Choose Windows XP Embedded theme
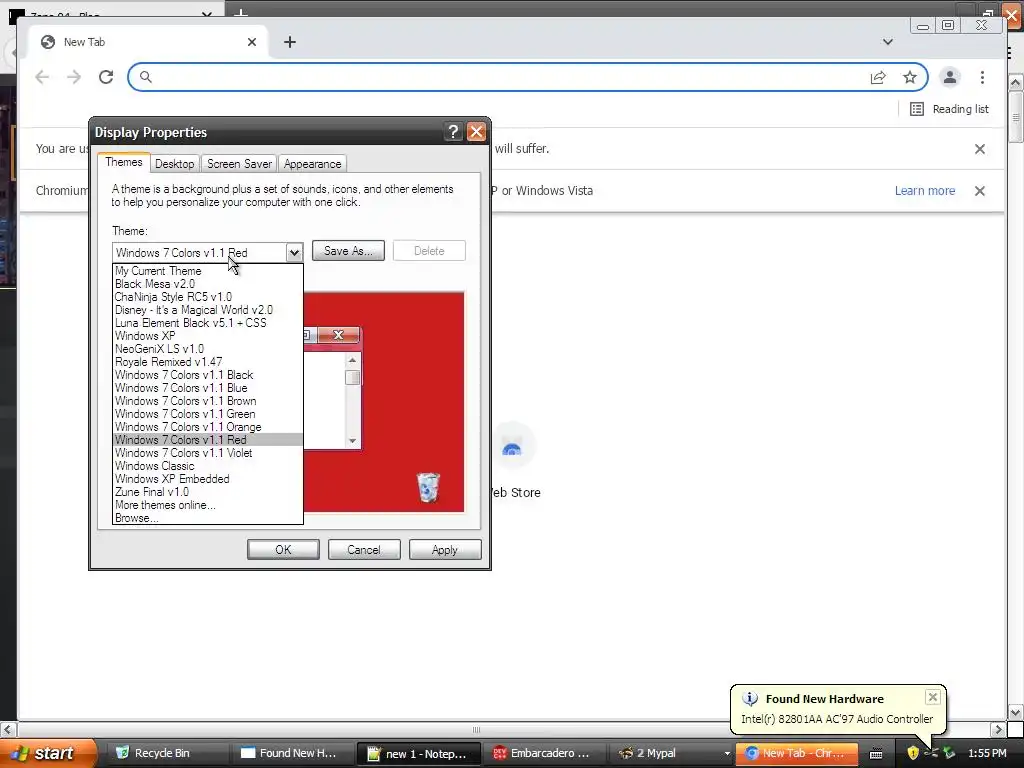 (x=208, y=479)
